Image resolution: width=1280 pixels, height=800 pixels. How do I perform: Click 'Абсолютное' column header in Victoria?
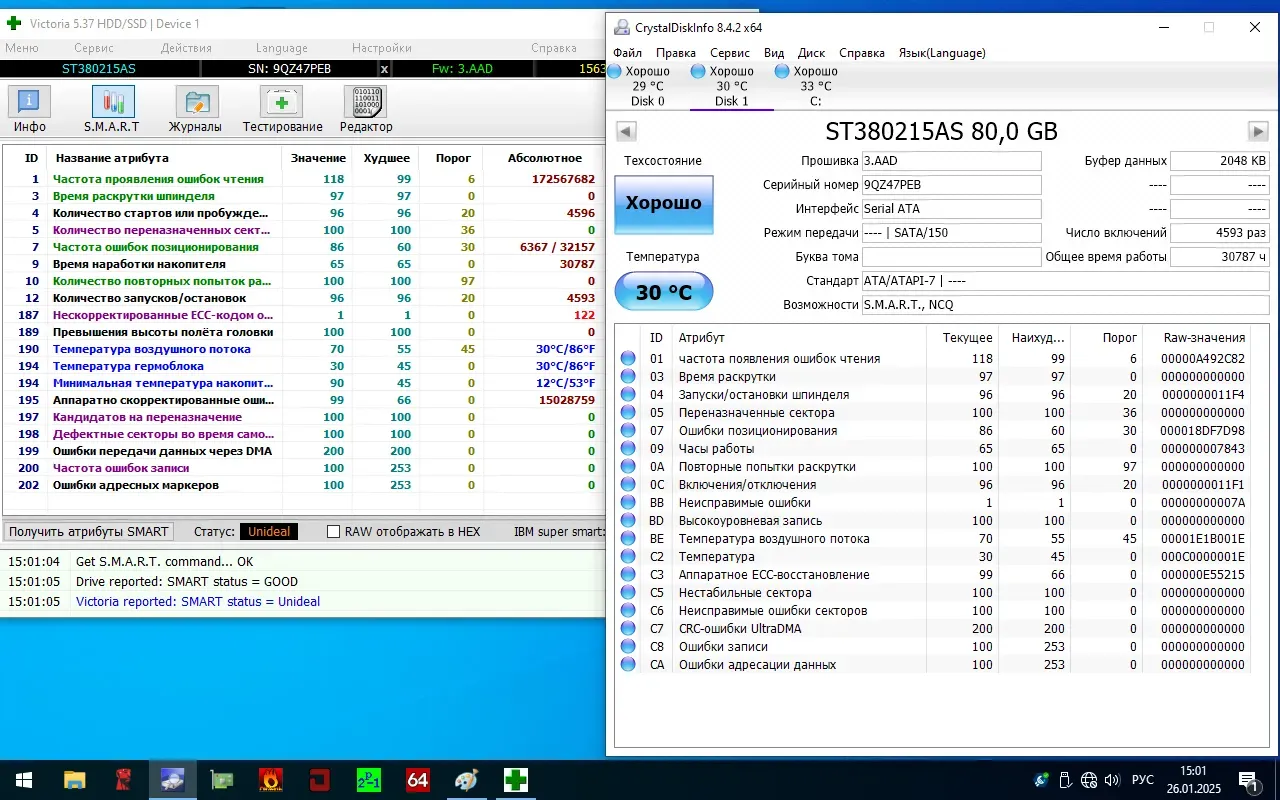544,158
